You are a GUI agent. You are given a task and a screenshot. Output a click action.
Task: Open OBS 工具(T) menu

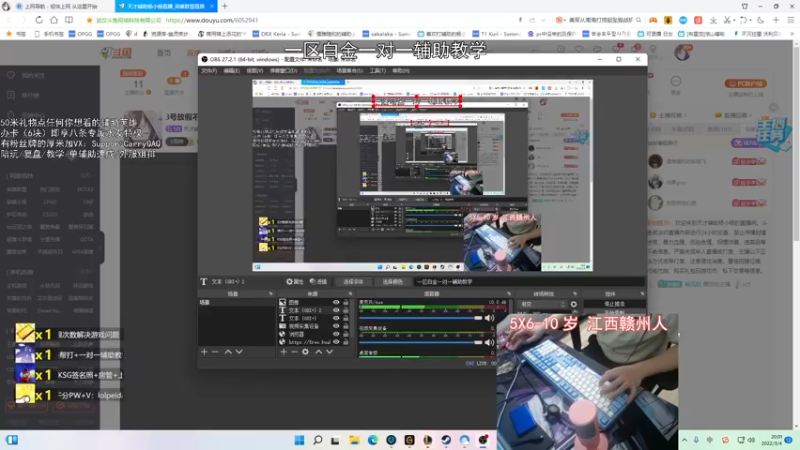coord(378,70)
